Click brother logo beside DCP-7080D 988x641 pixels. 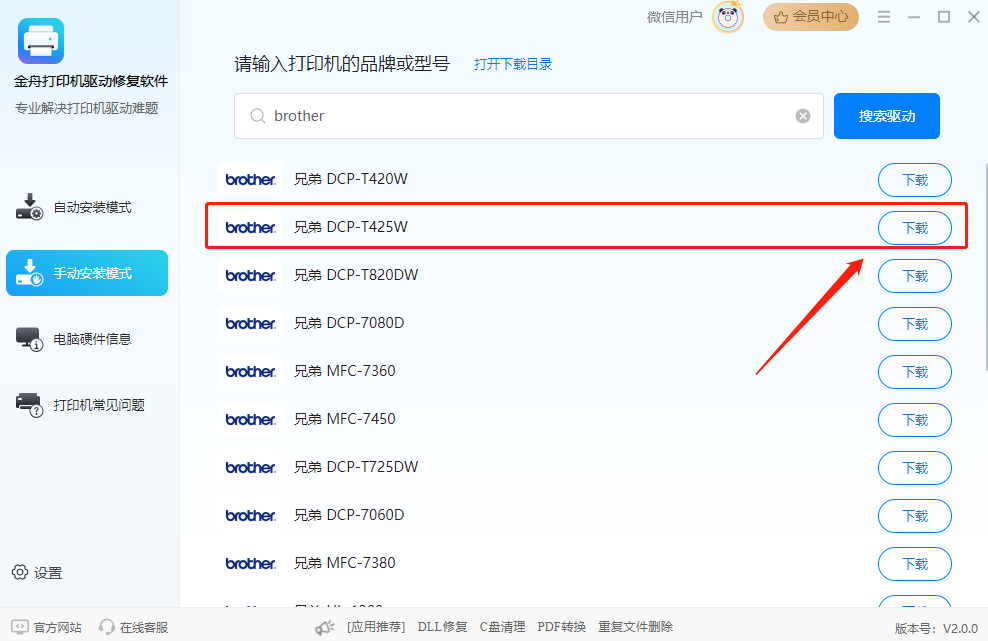point(250,323)
